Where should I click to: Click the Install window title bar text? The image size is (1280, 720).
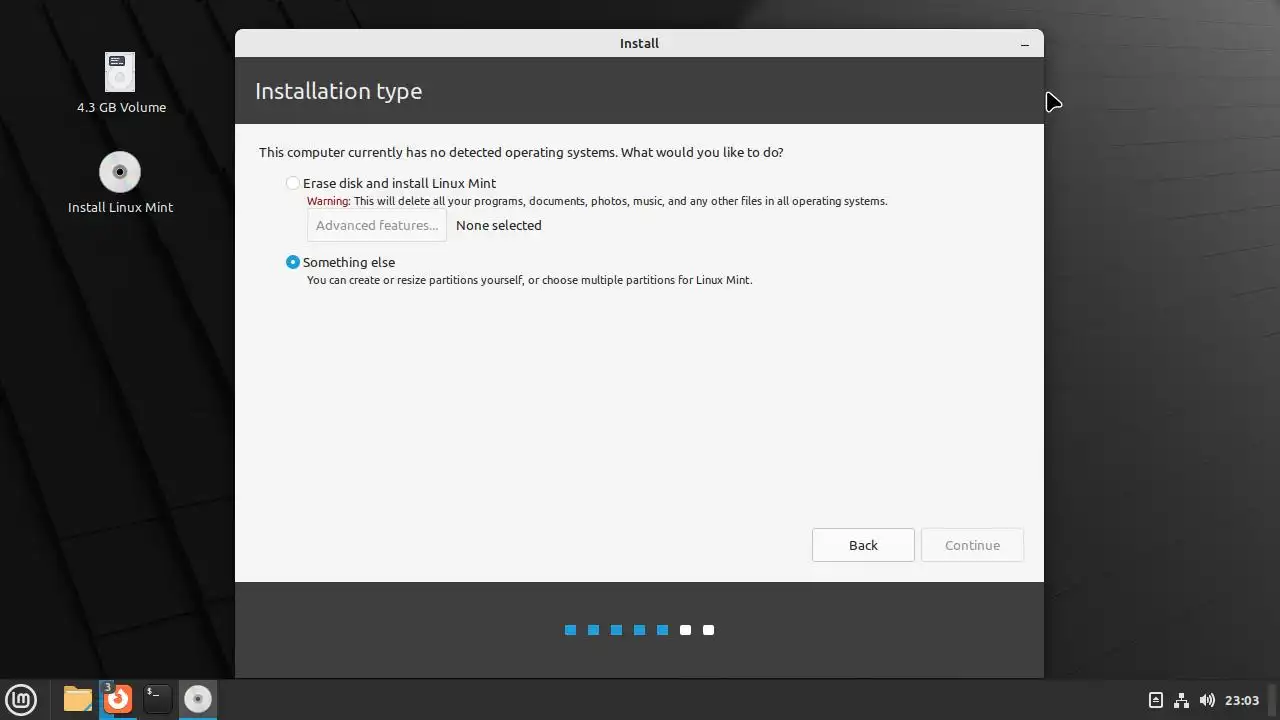639,43
